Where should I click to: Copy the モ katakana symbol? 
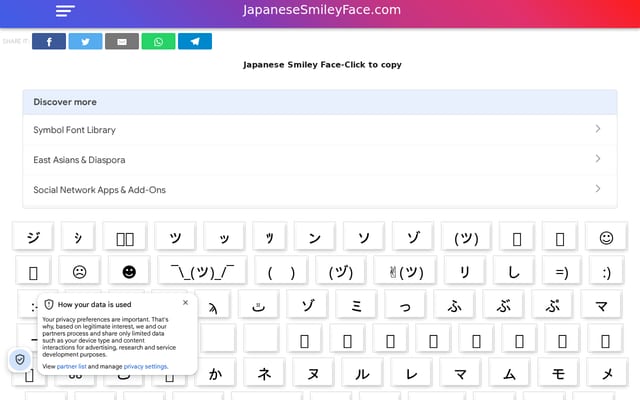(558, 373)
